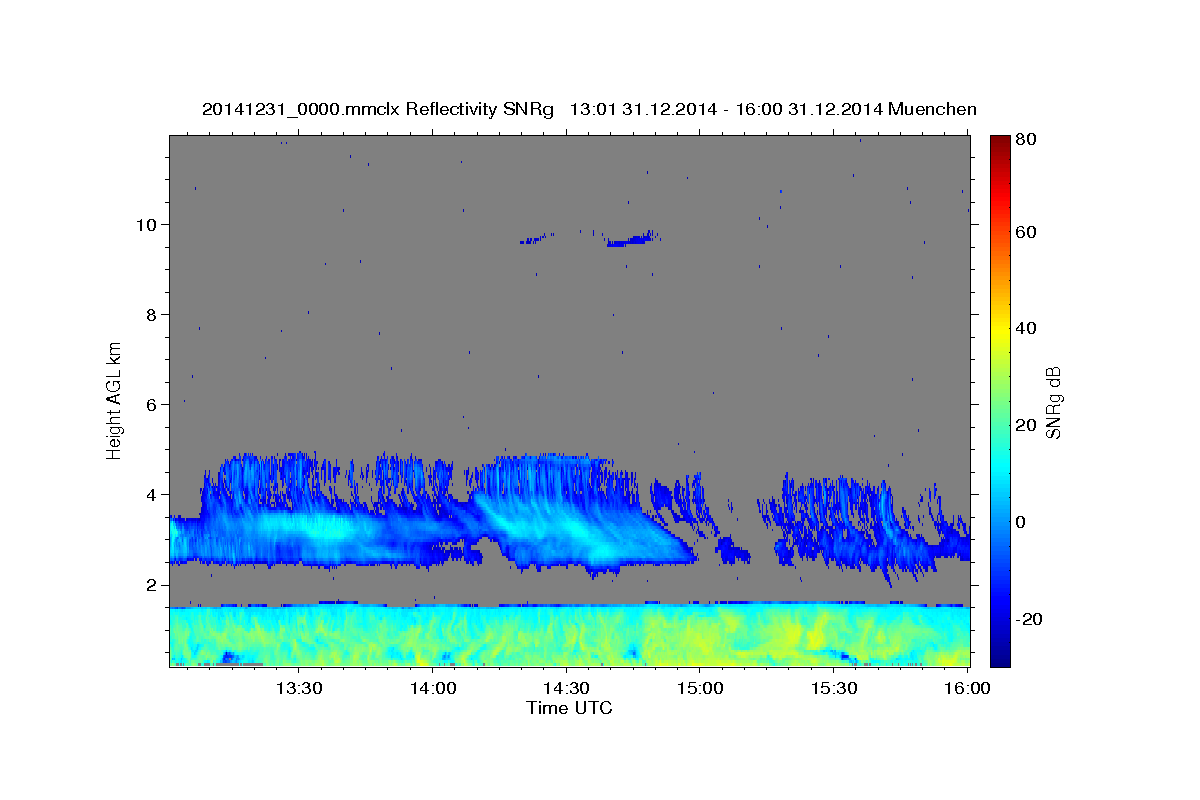Click the height tick label 6
The height and width of the screenshot is (800, 1200).
pos(152,404)
